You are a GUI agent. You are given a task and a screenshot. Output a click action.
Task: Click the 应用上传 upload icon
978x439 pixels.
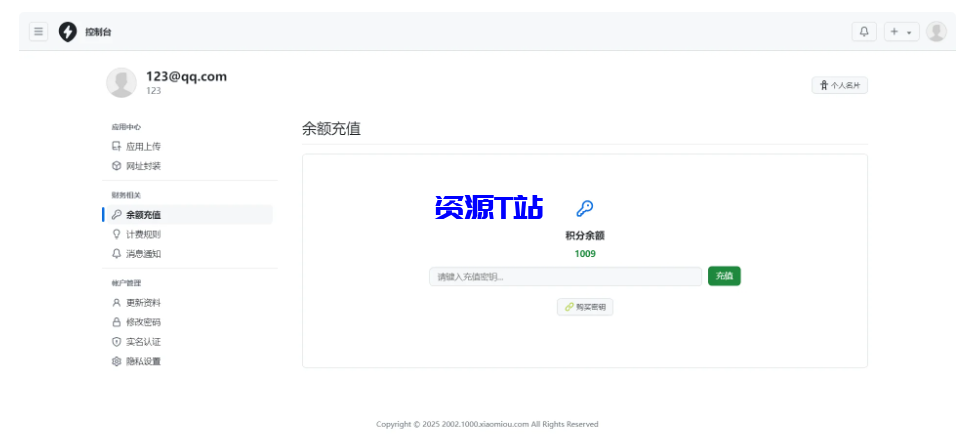point(116,147)
